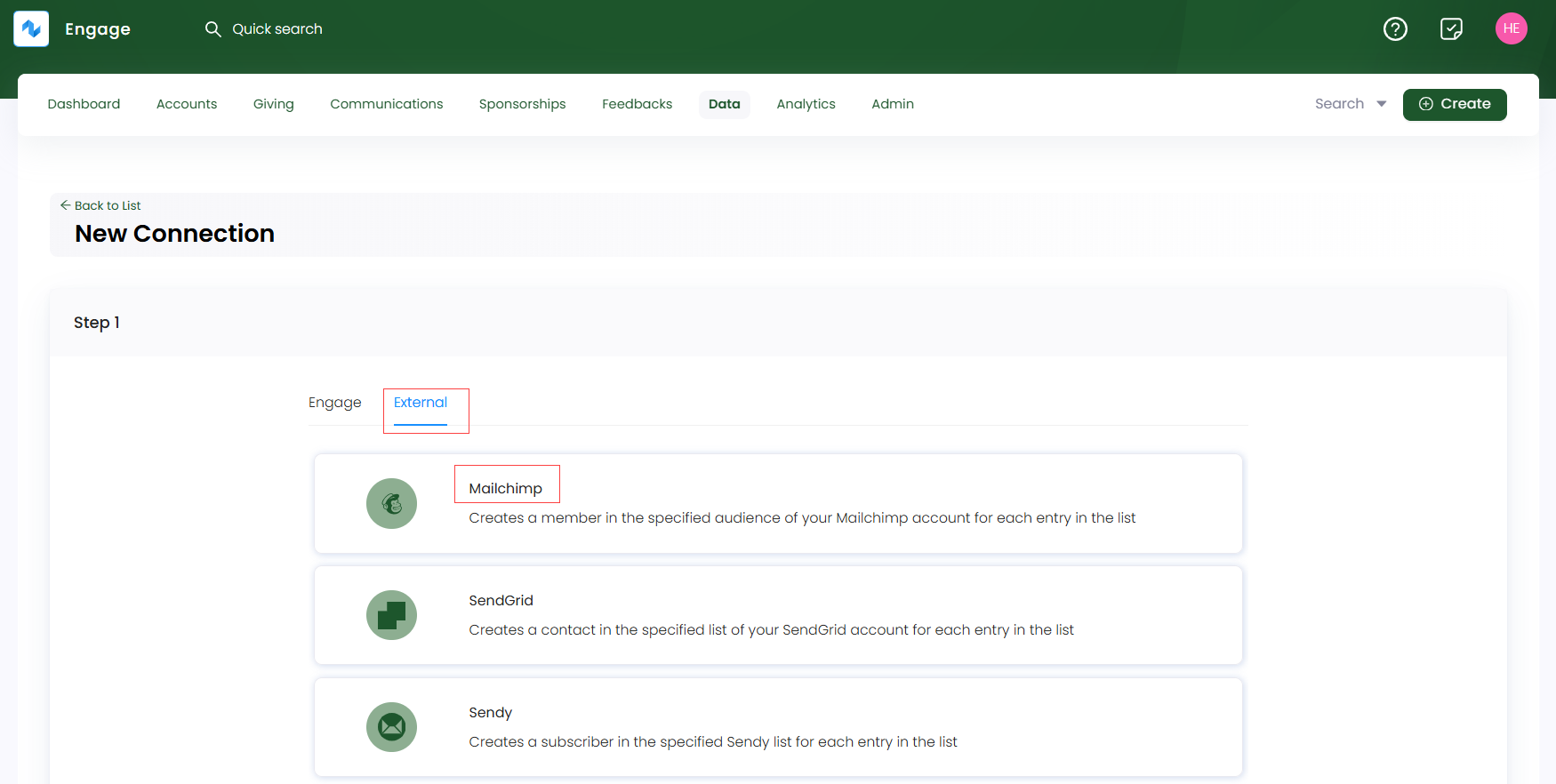Image resolution: width=1556 pixels, height=784 pixels.
Task: Open the Dashboard menu item
Action: (x=84, y=104)
